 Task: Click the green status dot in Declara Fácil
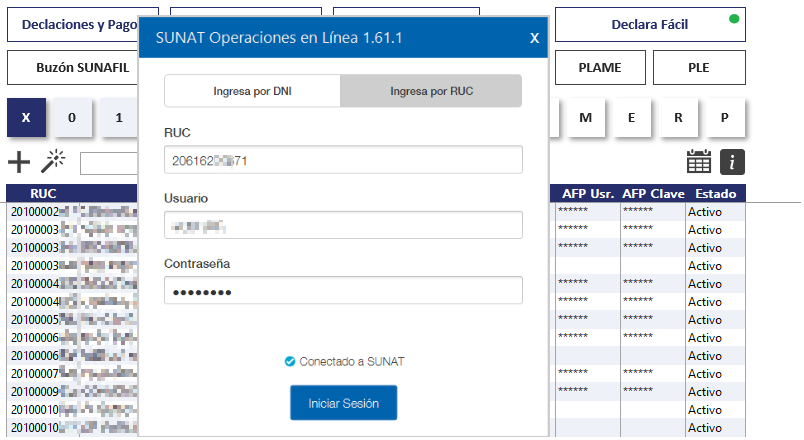point(734,19)
